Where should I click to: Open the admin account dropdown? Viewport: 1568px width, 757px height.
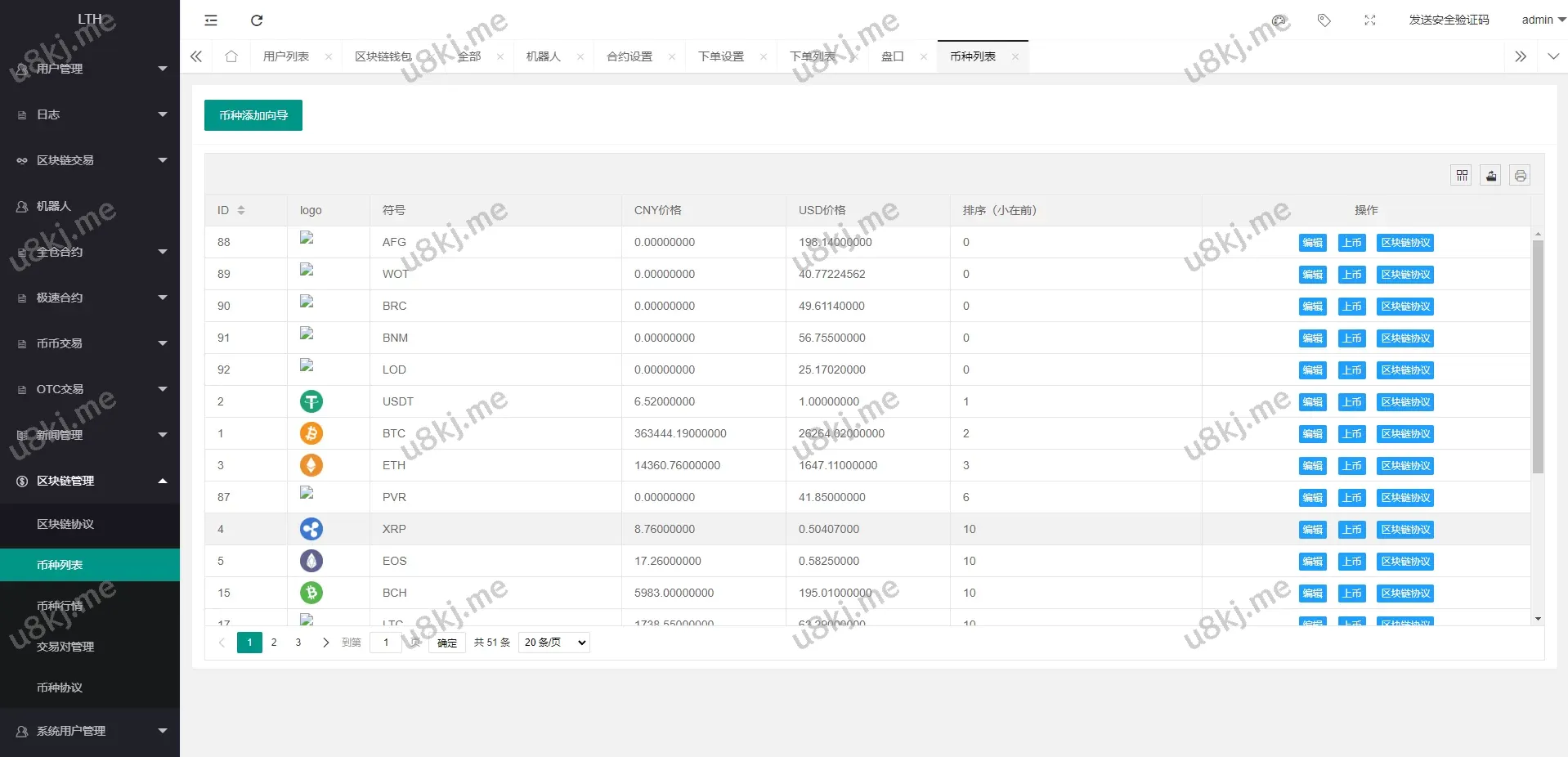pos(1543,20)
